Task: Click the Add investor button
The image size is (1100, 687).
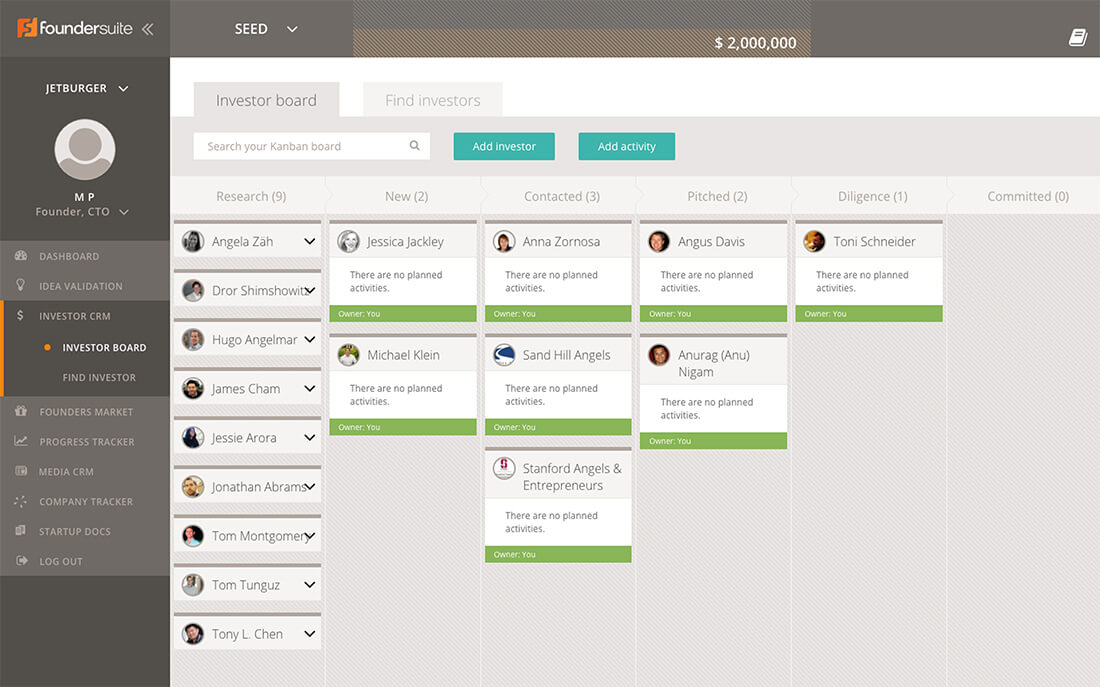Action: click(503, 145)
